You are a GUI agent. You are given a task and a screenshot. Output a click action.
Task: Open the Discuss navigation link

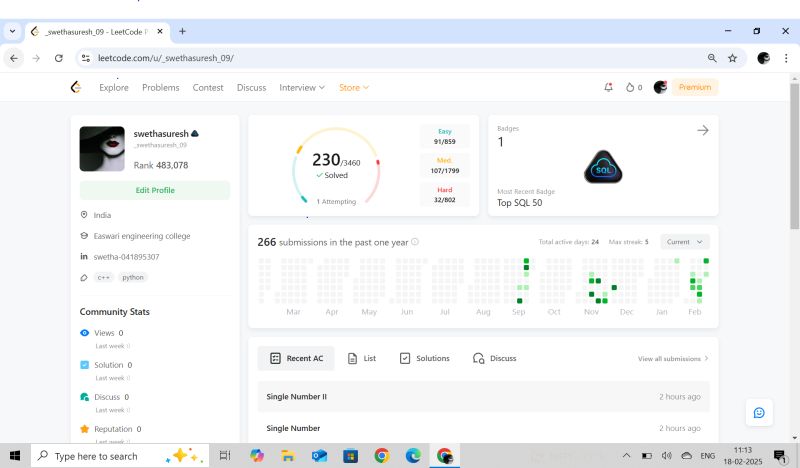pos(252,87)
